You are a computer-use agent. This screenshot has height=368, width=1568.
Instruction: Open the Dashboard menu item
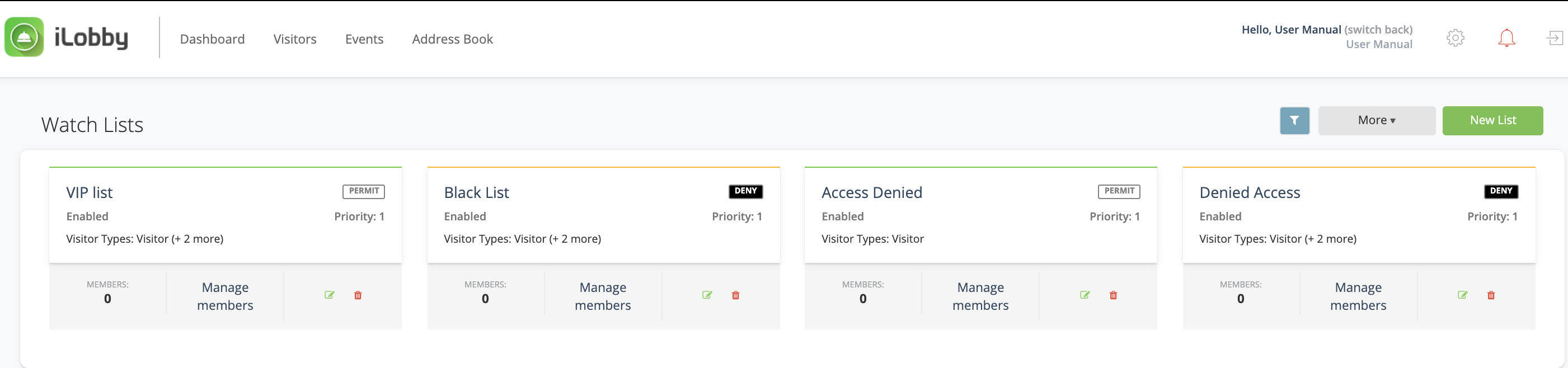(212, 39)
